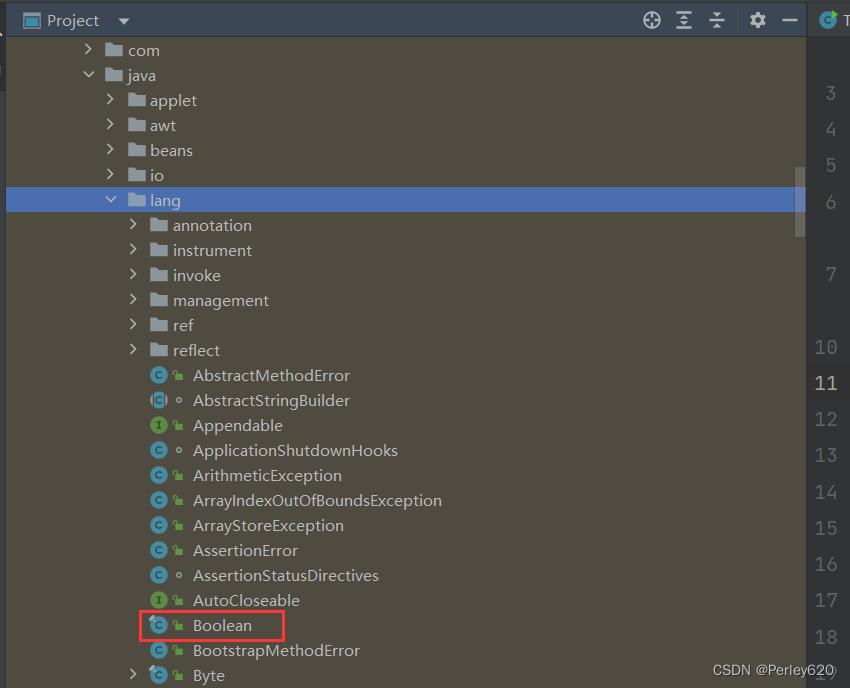Image resolution: width=850 pixels, height=688 pixels.
Task: Select the invoke package name
Action: 196,275
